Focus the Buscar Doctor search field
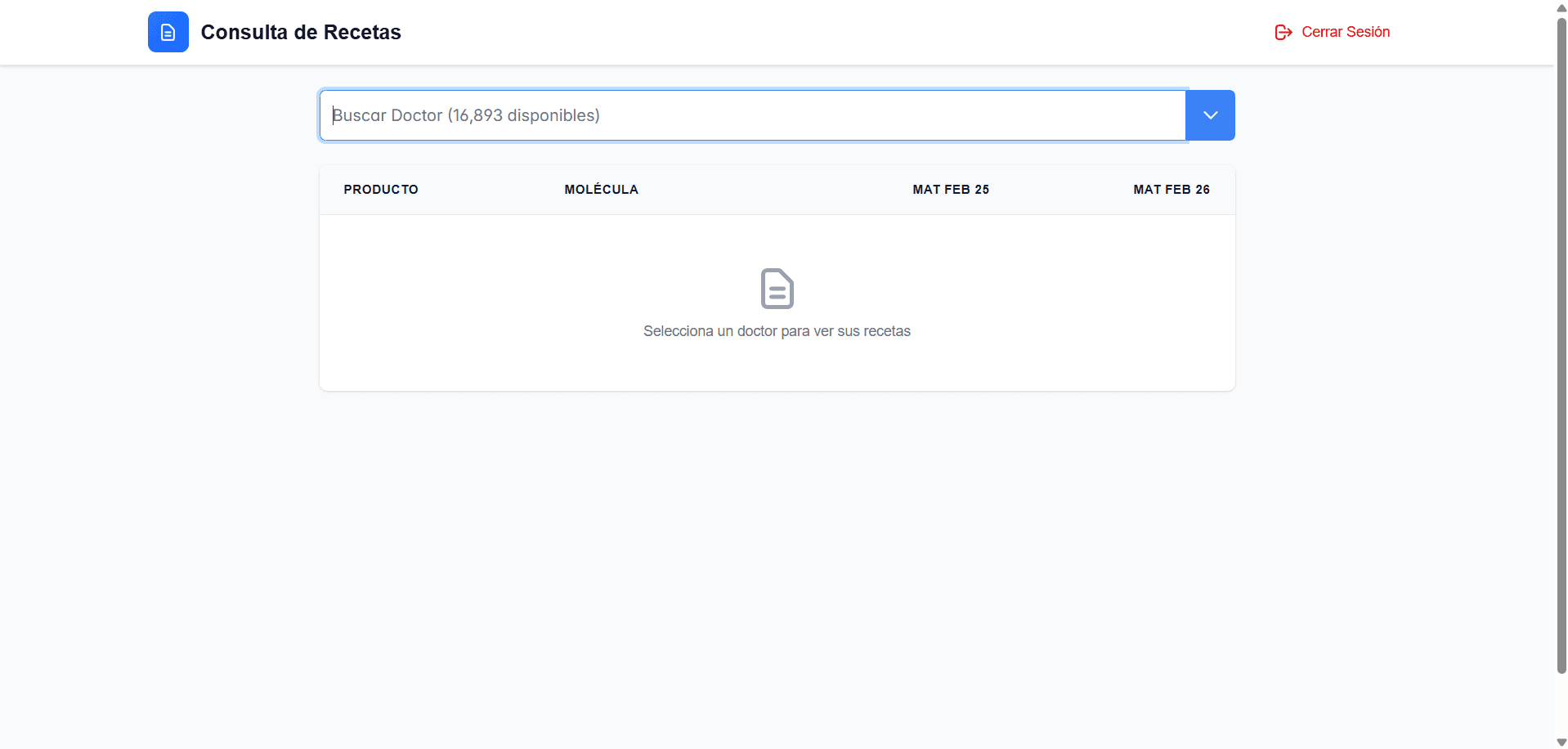The width and height of the screenshot is (1568, 749). (752, 115)
